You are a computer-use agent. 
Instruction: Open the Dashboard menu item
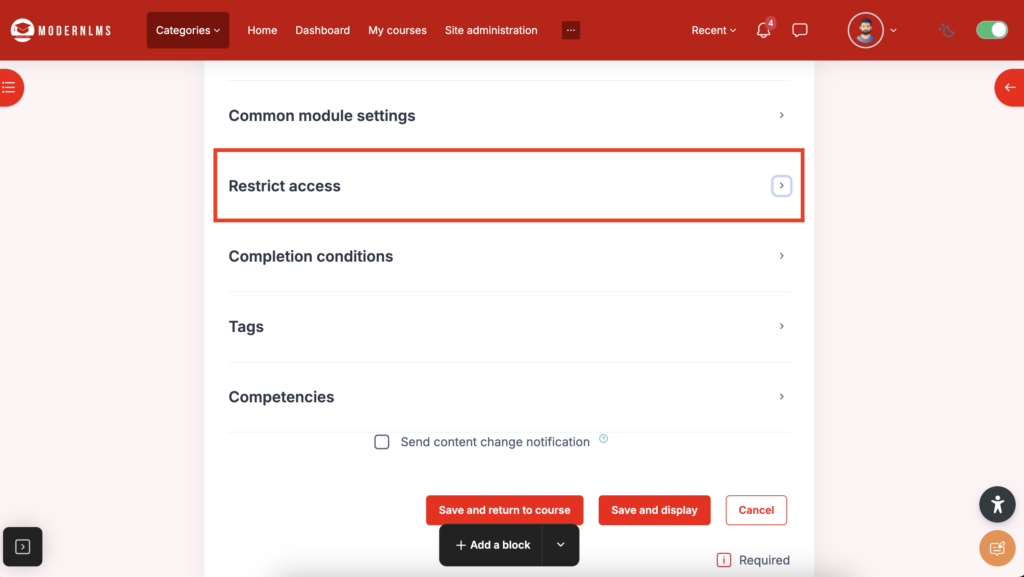point(322,31)
